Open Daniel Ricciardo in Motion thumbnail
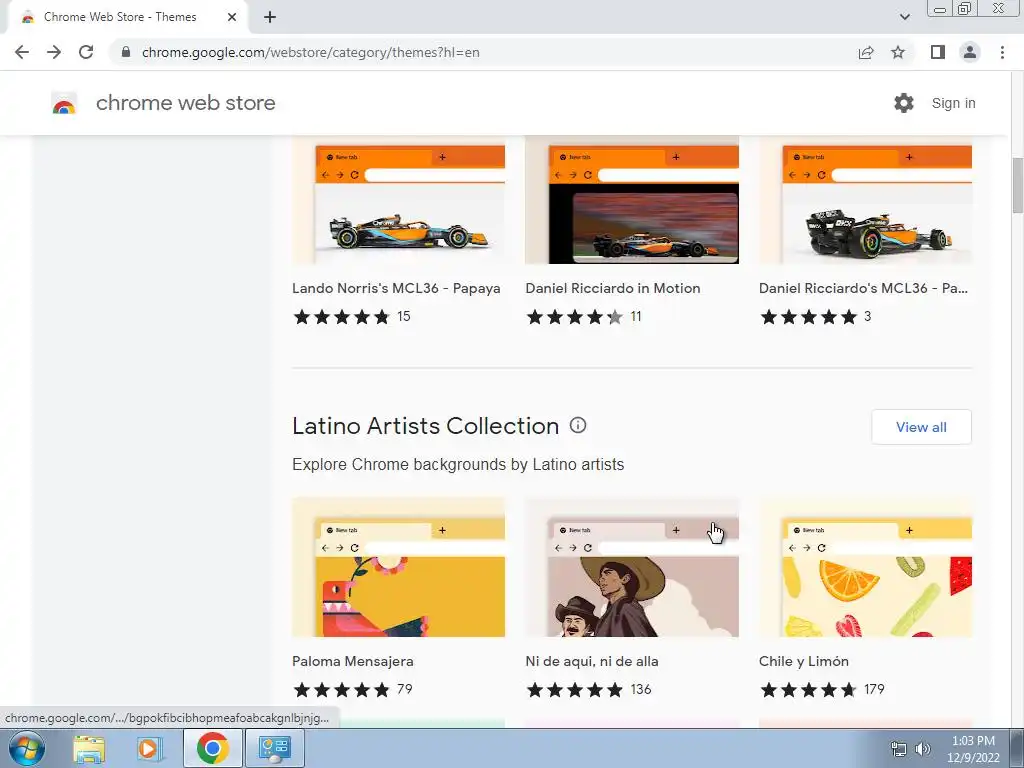Viewport: 1024px width, 768px height. (x=632, y=201)
